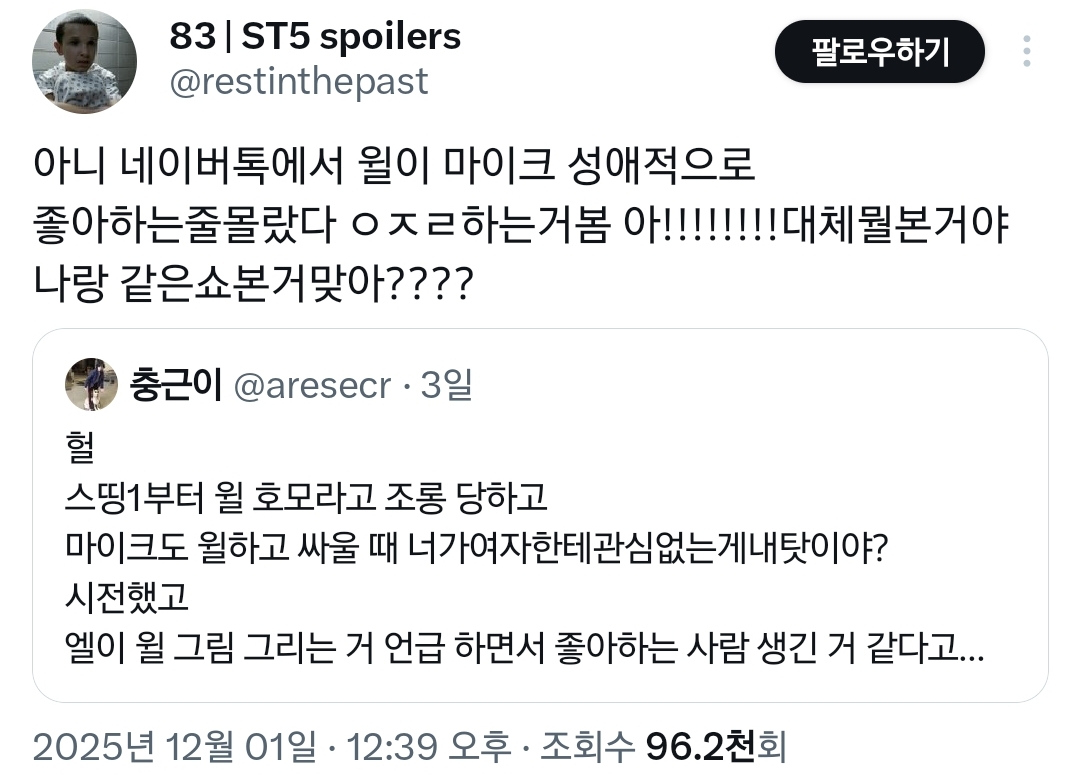Screen dimensions: 1080x776
Task: Select the quoted author name 충근이
Action: 174,385
